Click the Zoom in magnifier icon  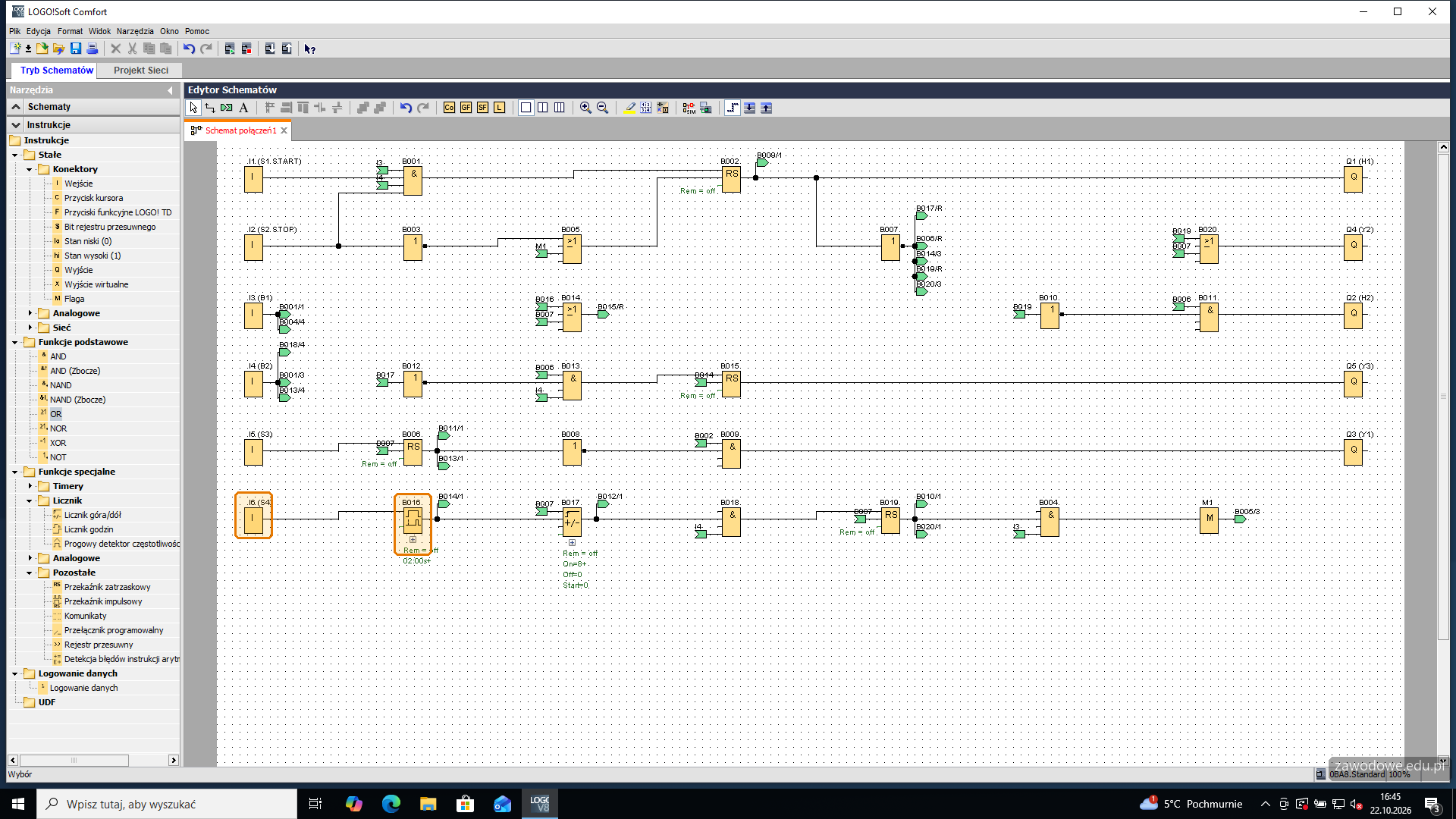(585, 108)
